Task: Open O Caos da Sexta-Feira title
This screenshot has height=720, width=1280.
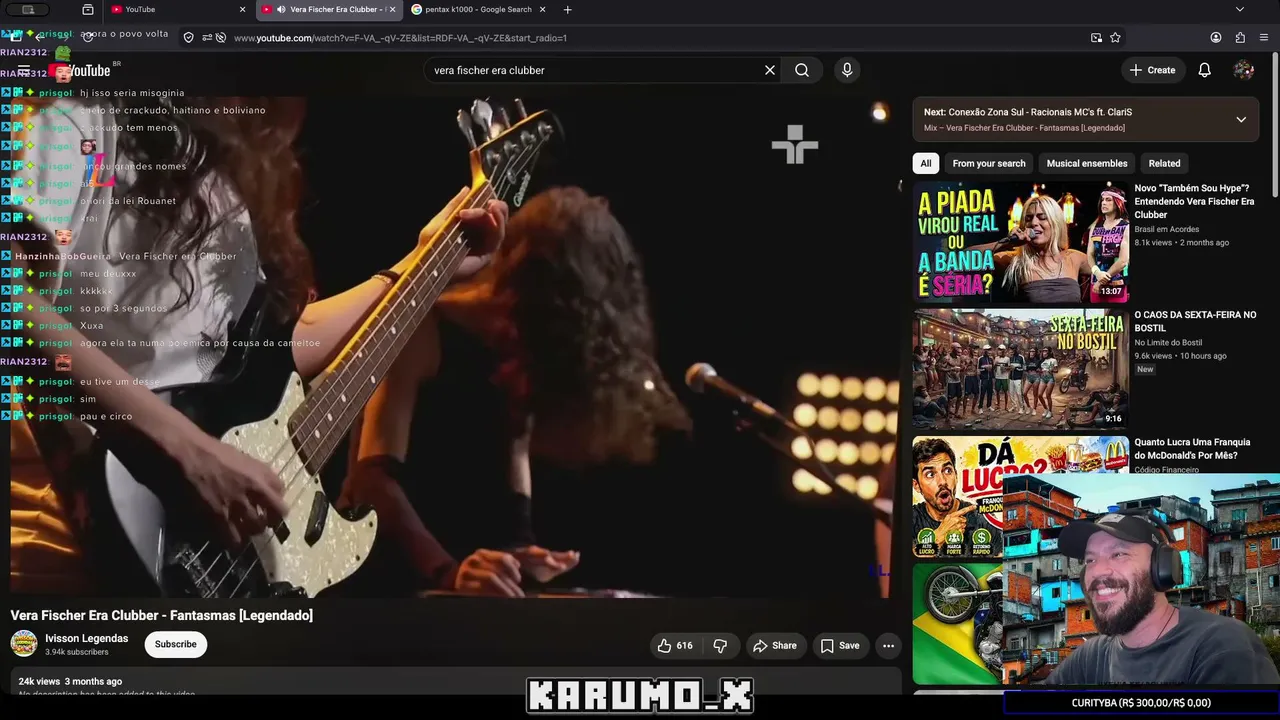Action: click(1195, 321)
